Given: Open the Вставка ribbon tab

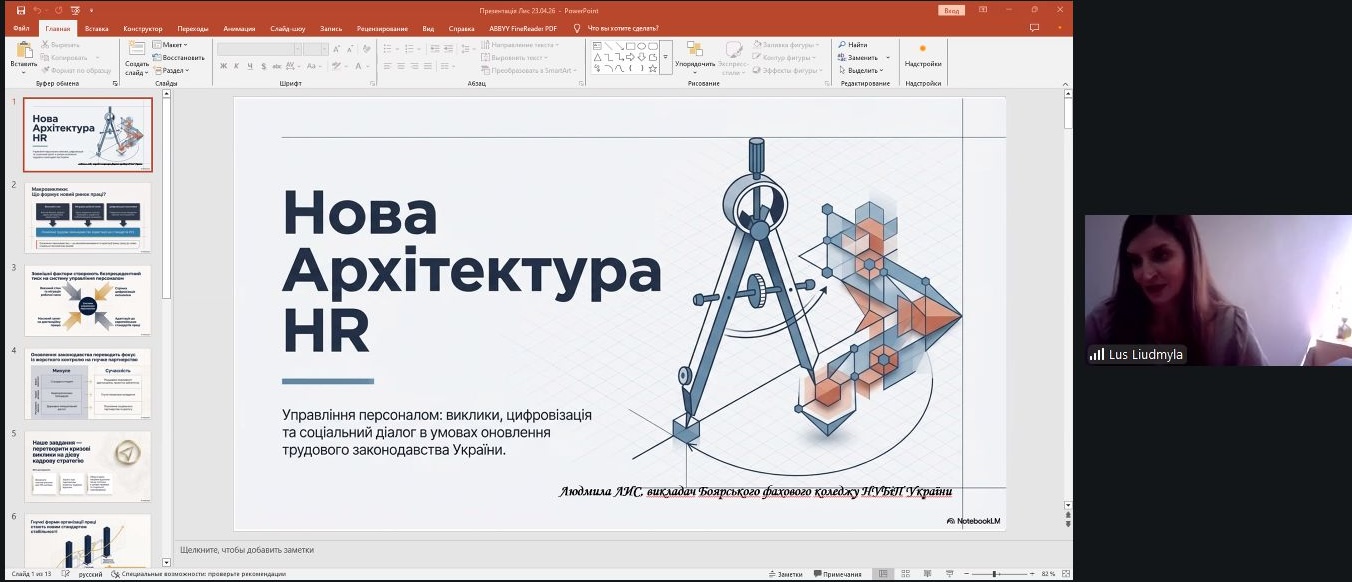Looking at the screenshot, I should click(x=97, y=29).
